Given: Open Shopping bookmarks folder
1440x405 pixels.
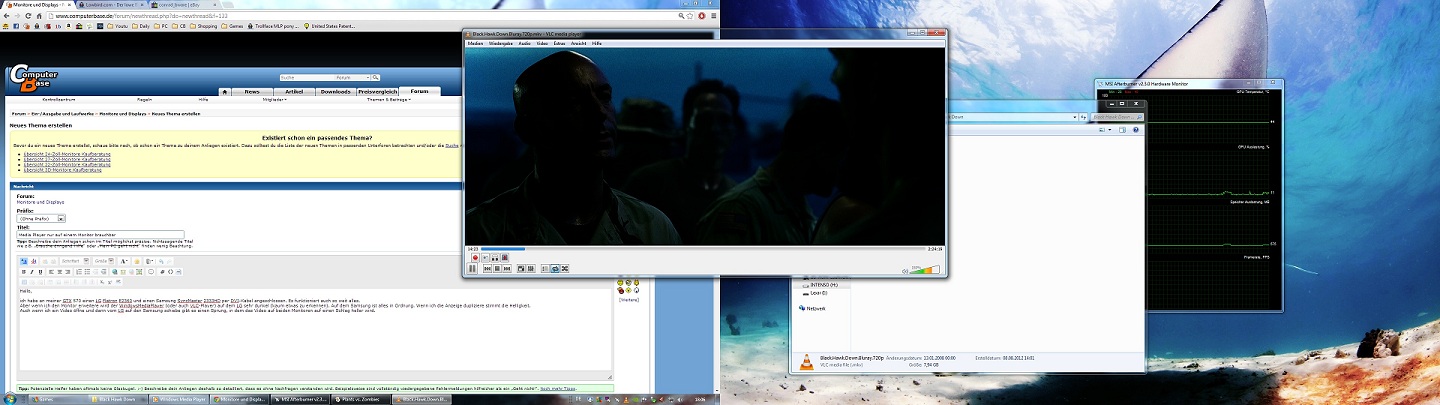Looking at the screenshot, I should (x=203, y=26).
